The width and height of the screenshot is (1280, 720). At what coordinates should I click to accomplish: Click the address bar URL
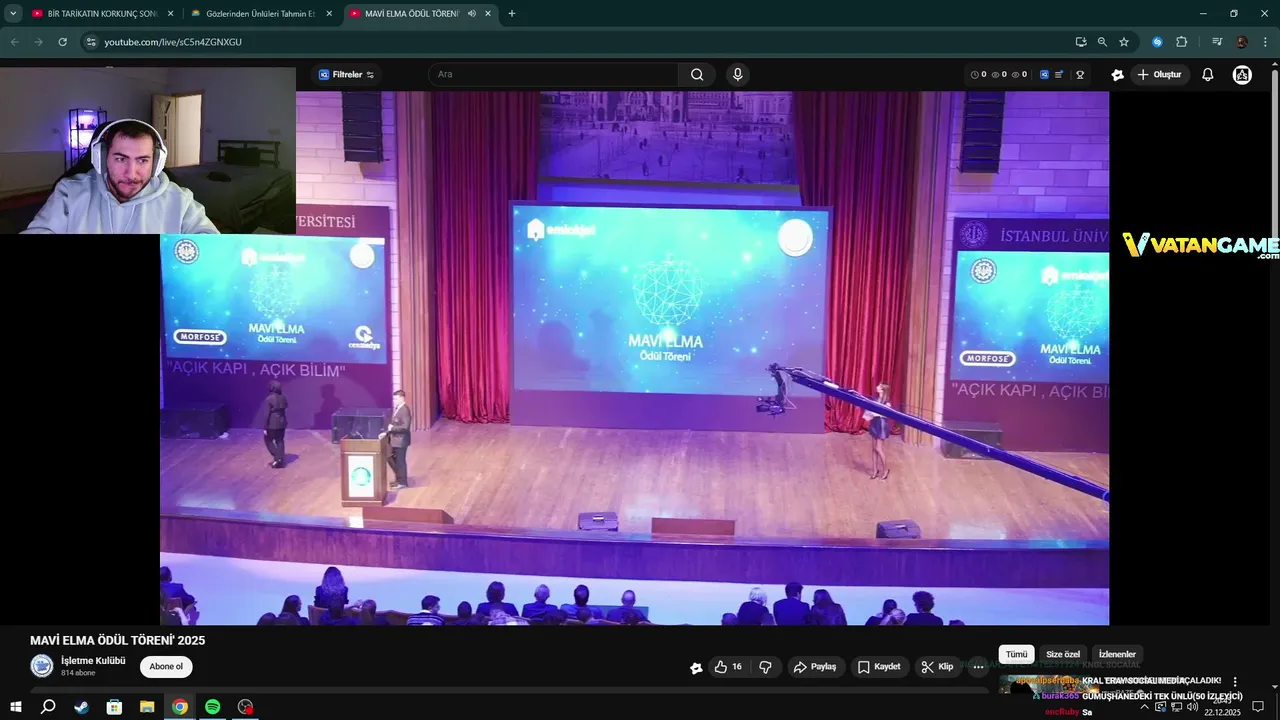173,42
